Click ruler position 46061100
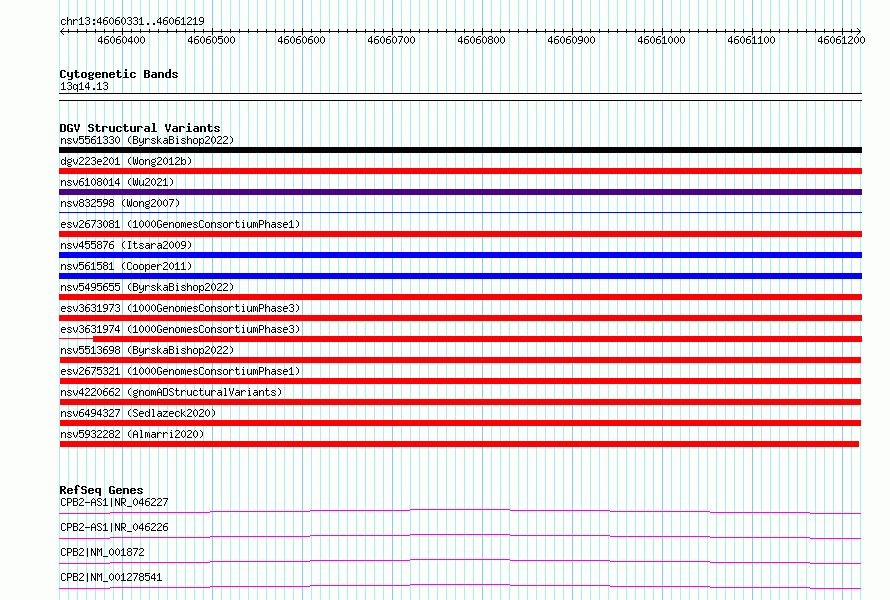Viewport: 890px width, 600px height. tap(752, 40)
